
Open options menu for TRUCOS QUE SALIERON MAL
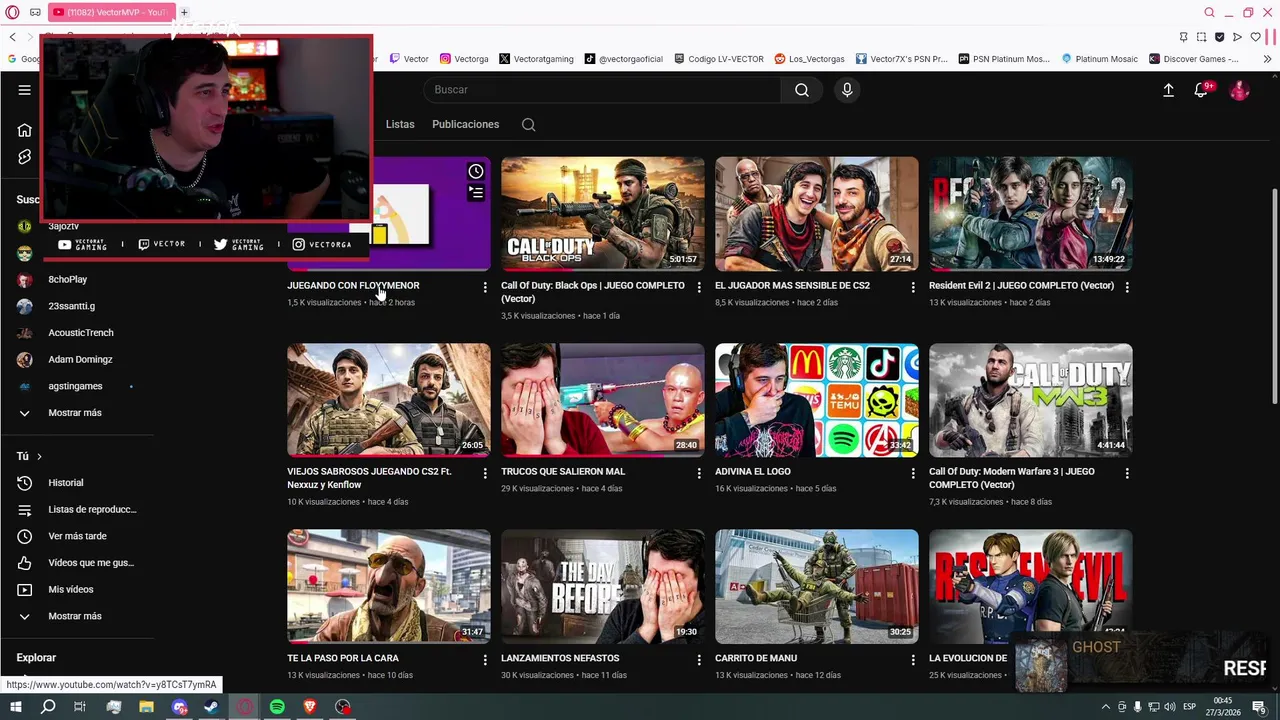pyautogui.click(x=699, y=473)
